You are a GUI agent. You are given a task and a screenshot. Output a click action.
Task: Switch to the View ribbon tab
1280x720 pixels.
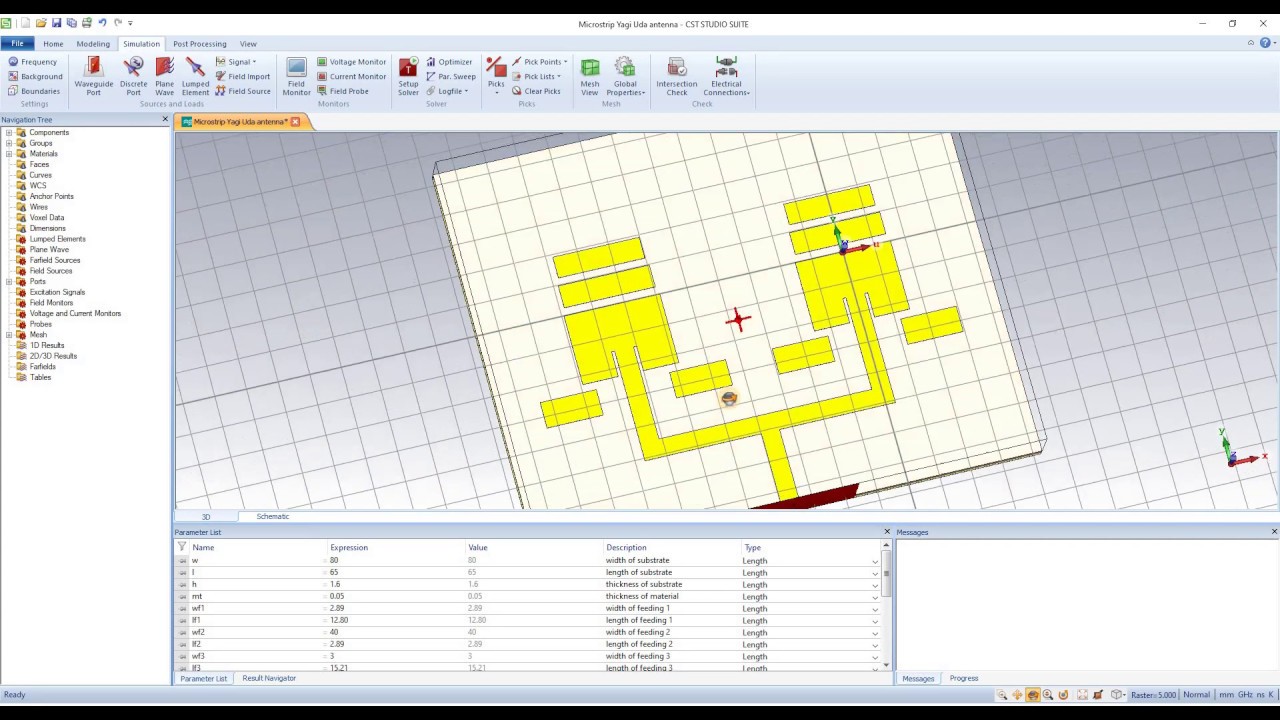(x=248, y=44)
